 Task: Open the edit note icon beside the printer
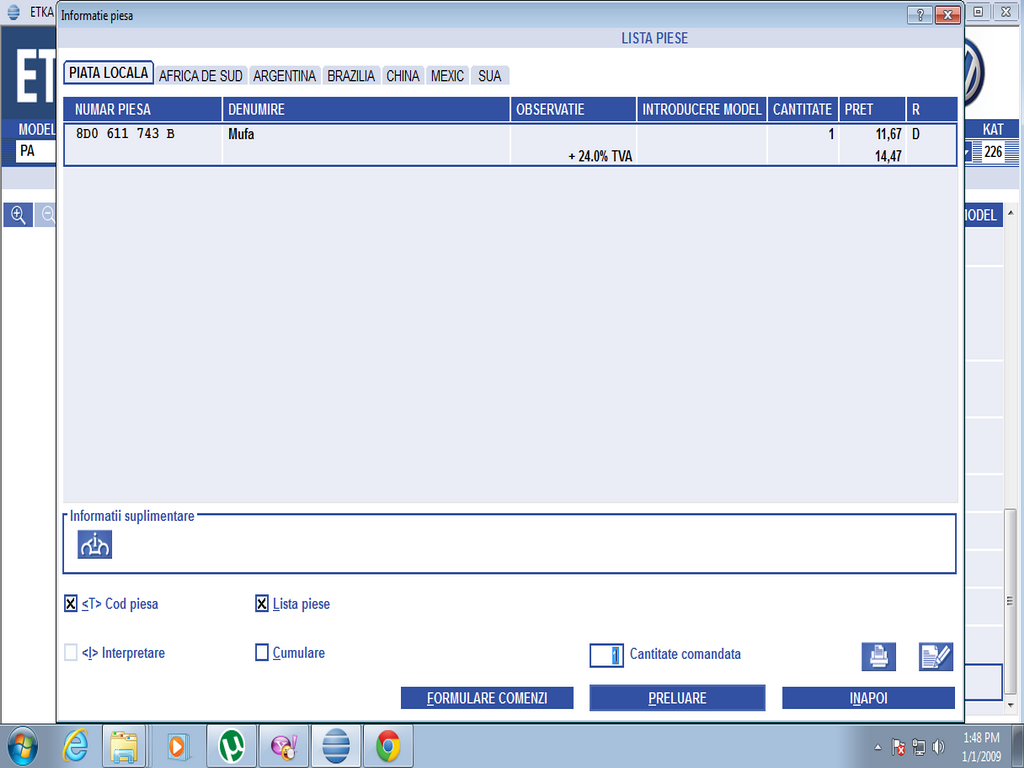tap(936, 656)
